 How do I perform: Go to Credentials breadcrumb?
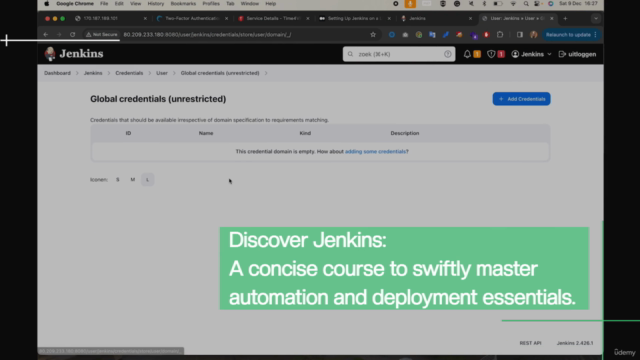tap(129, 73)
